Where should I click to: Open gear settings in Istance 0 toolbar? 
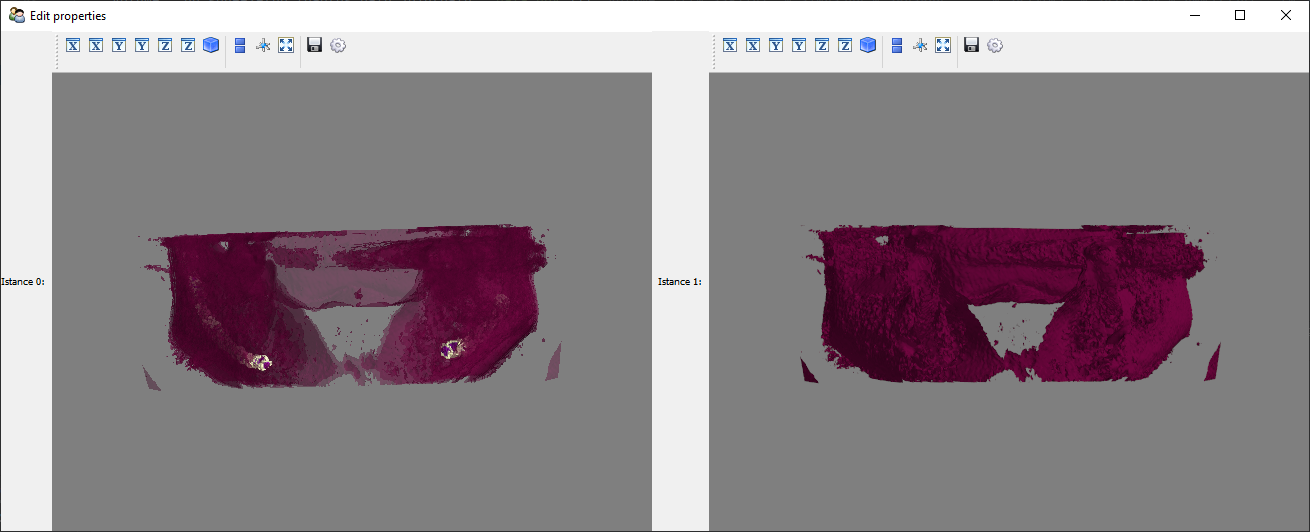[338, 45]
